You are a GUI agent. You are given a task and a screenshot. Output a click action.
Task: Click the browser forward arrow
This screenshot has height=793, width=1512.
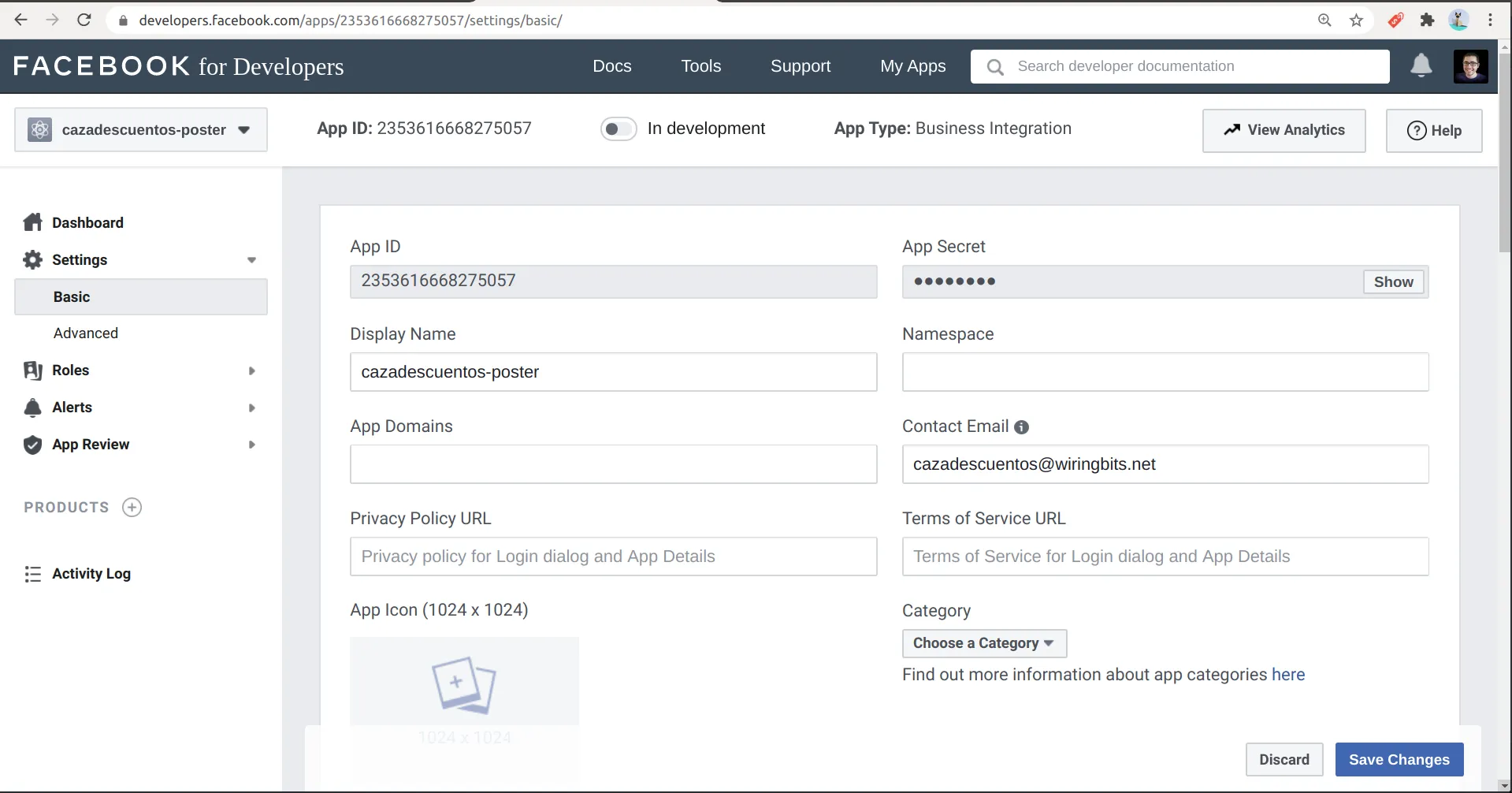[x=53, y=20]
